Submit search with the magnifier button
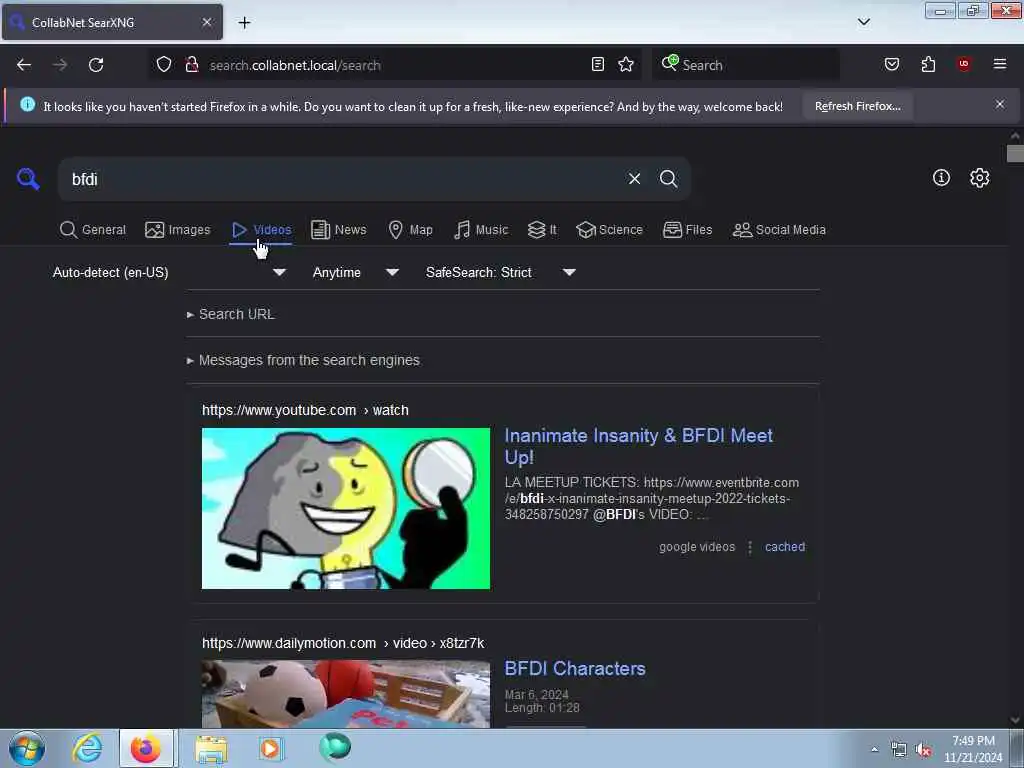1024x768 pixels. click(x=668, y=179)
